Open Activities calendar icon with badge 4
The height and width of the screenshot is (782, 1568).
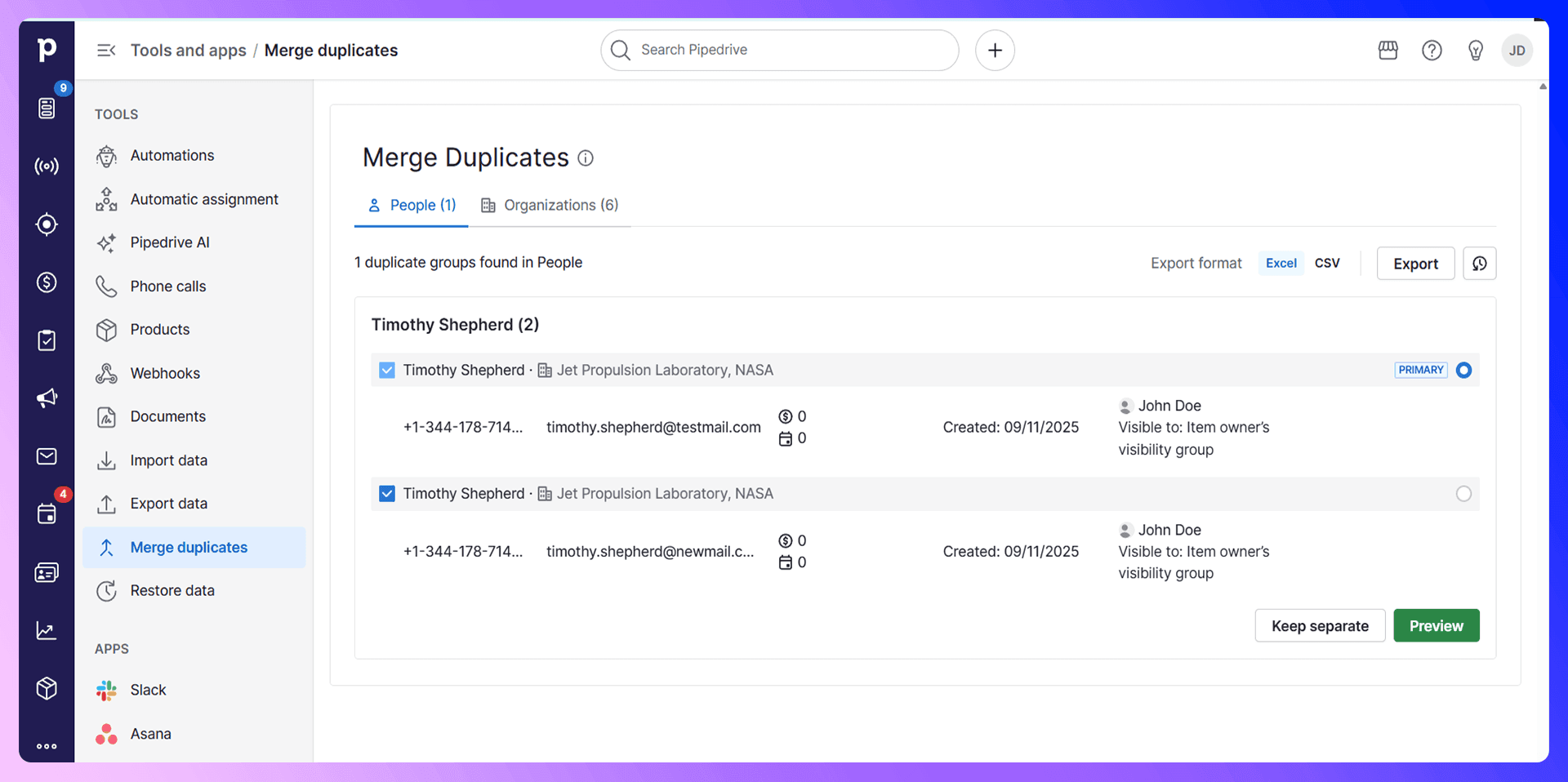(x=47, y=513)
